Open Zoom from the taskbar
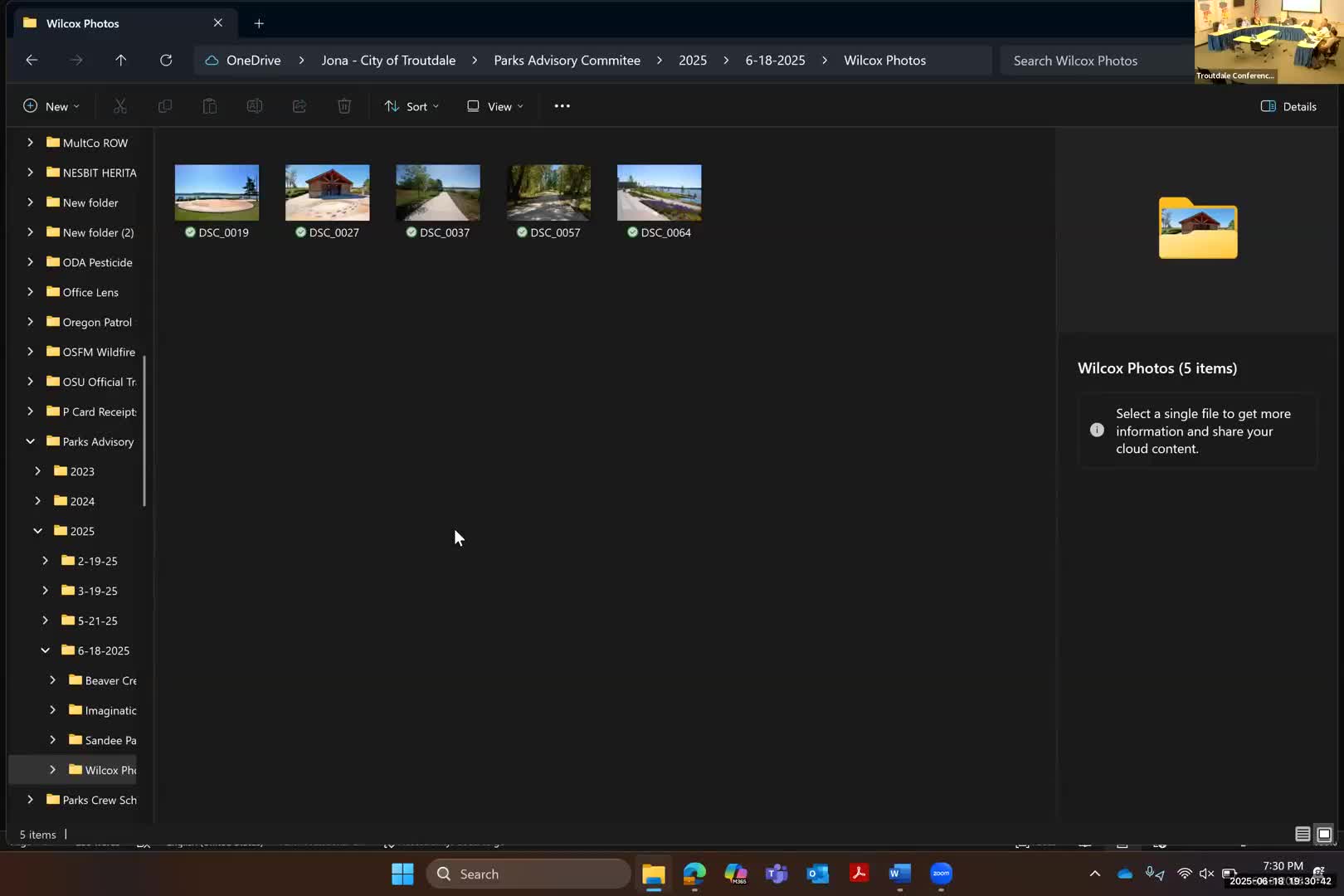 pyautogui.click(x=941, y=874)
